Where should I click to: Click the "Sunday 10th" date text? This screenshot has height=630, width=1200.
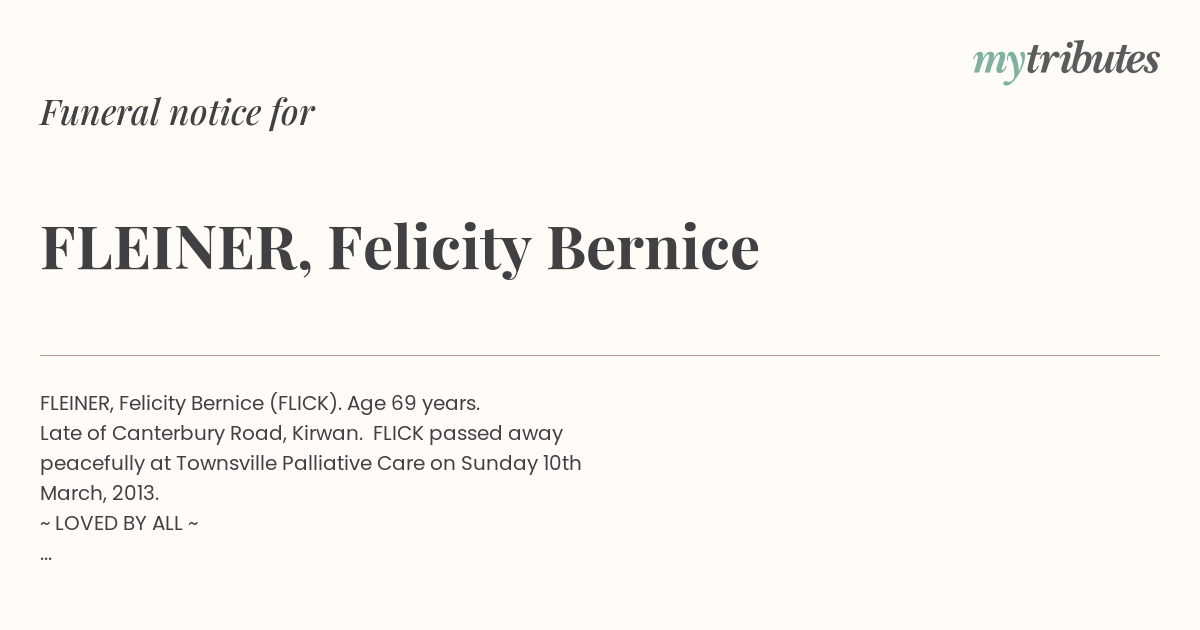521,464
